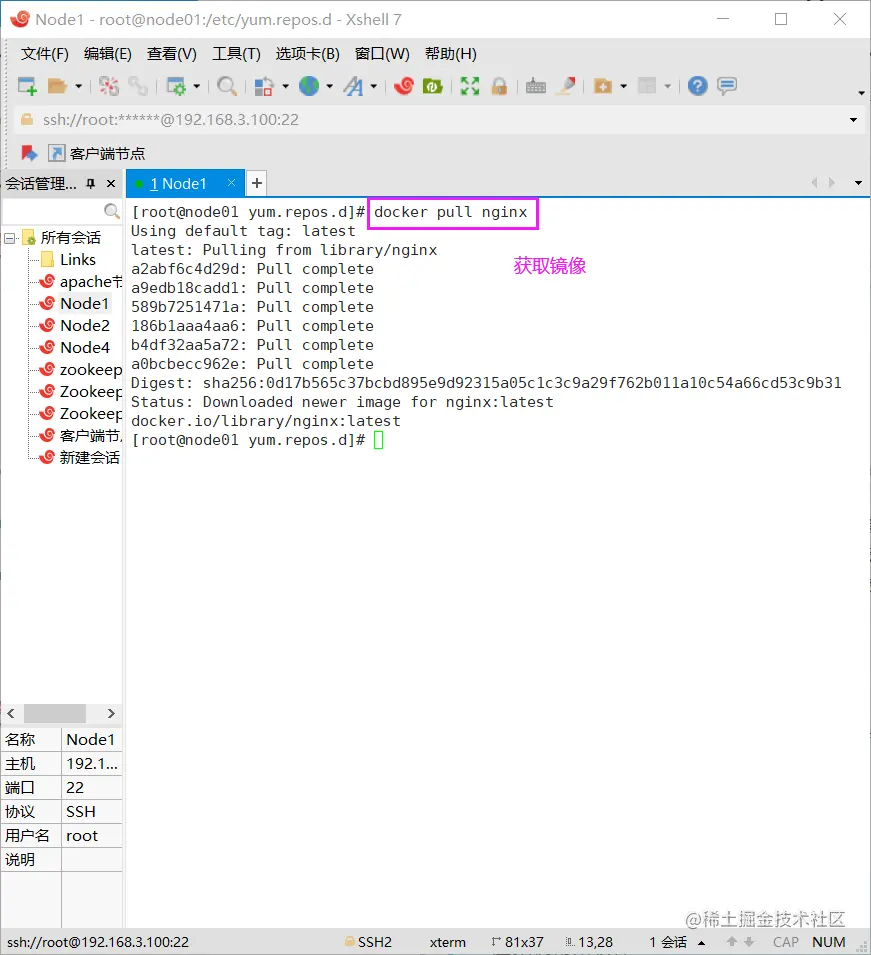Click the New session toolbar icon
This screenshot has height=955, width=871.
pyautogui.click(x=27, y=86)
